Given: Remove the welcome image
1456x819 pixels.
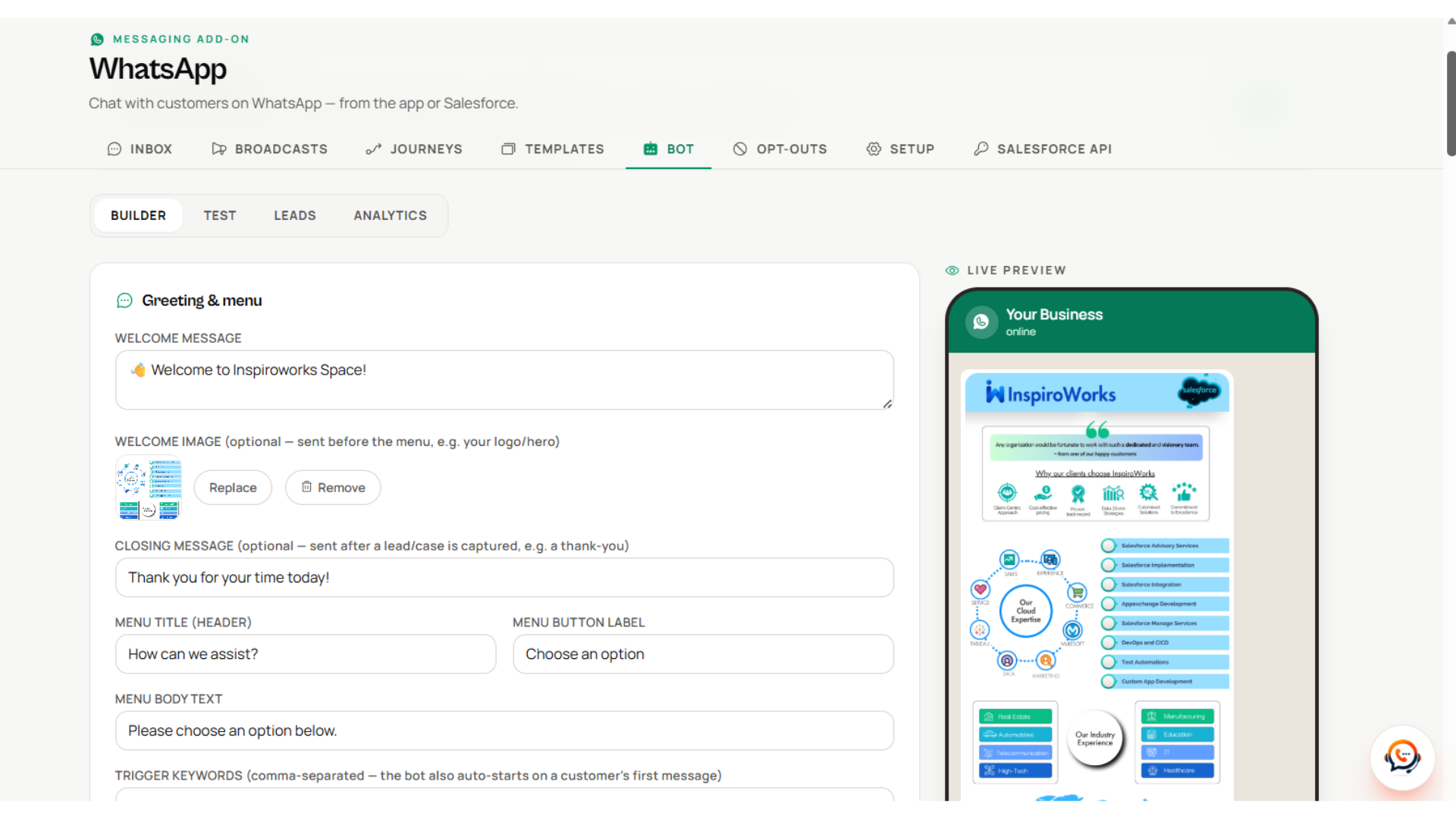Looking at the screenshot, I should click(x=333, y=488).
